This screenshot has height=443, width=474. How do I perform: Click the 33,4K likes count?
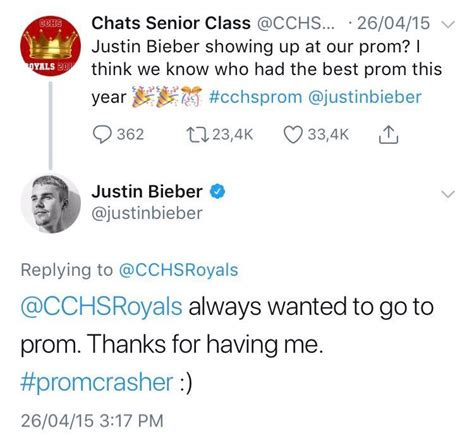click(328, 135)
